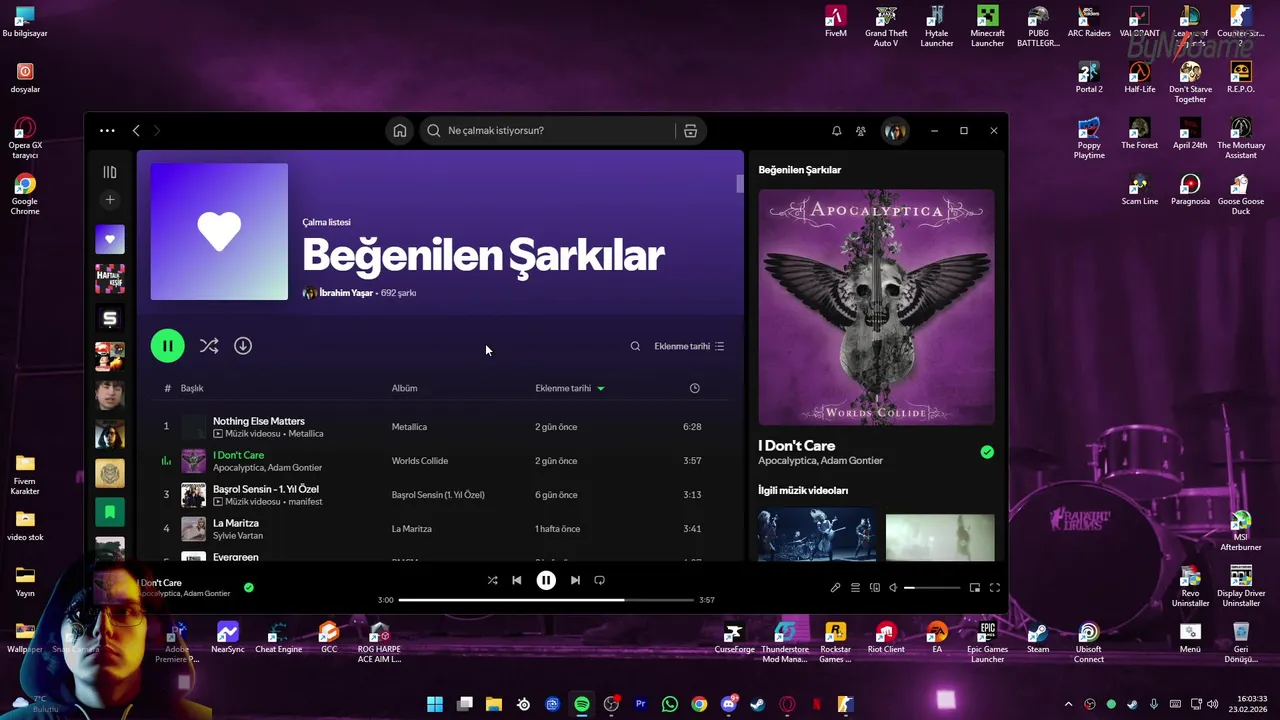1280x720 pixels.
Task: Open Connect to a device icon
Action: [x=875, y=588]
